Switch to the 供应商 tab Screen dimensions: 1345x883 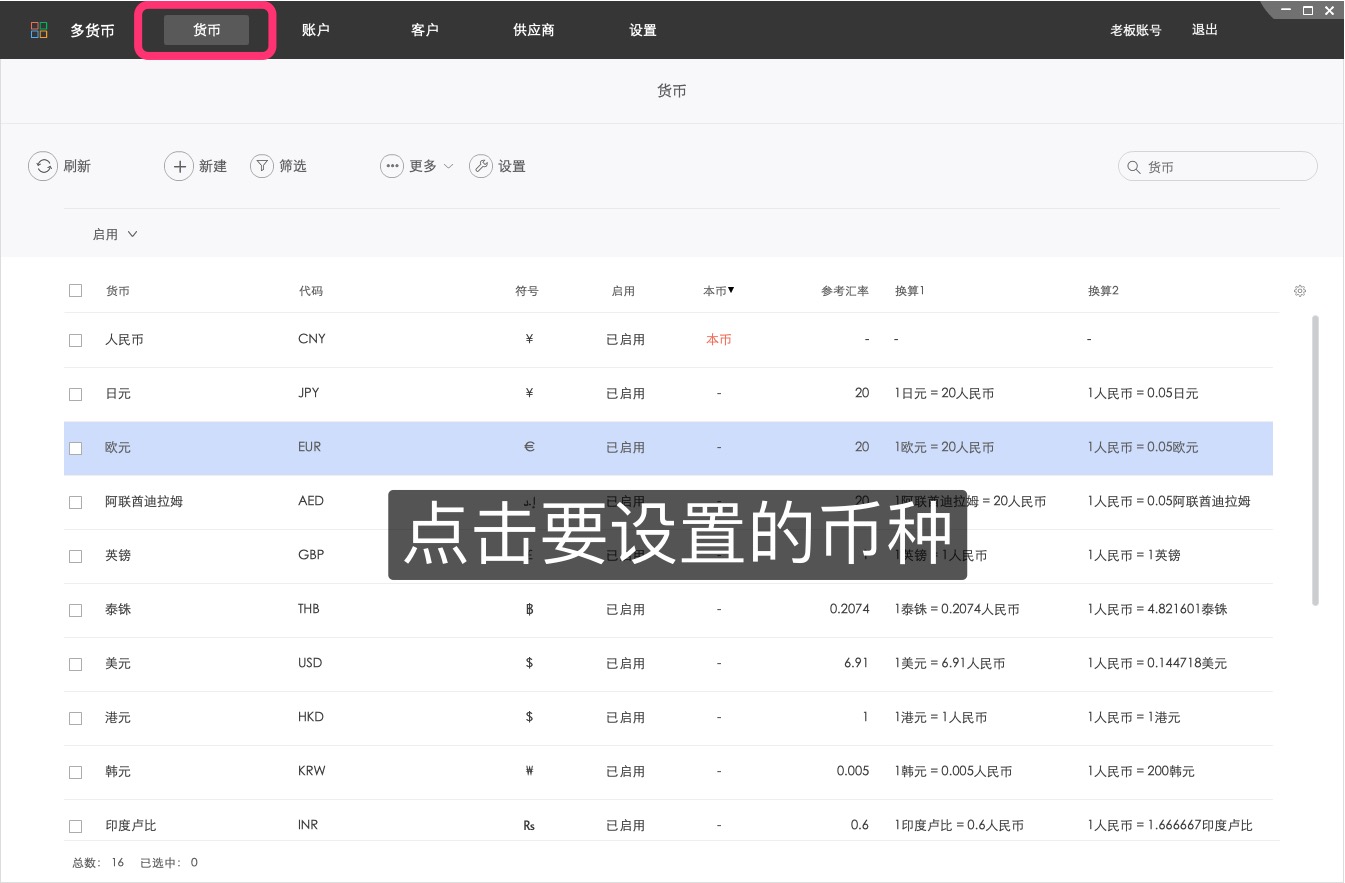point(533,30)
